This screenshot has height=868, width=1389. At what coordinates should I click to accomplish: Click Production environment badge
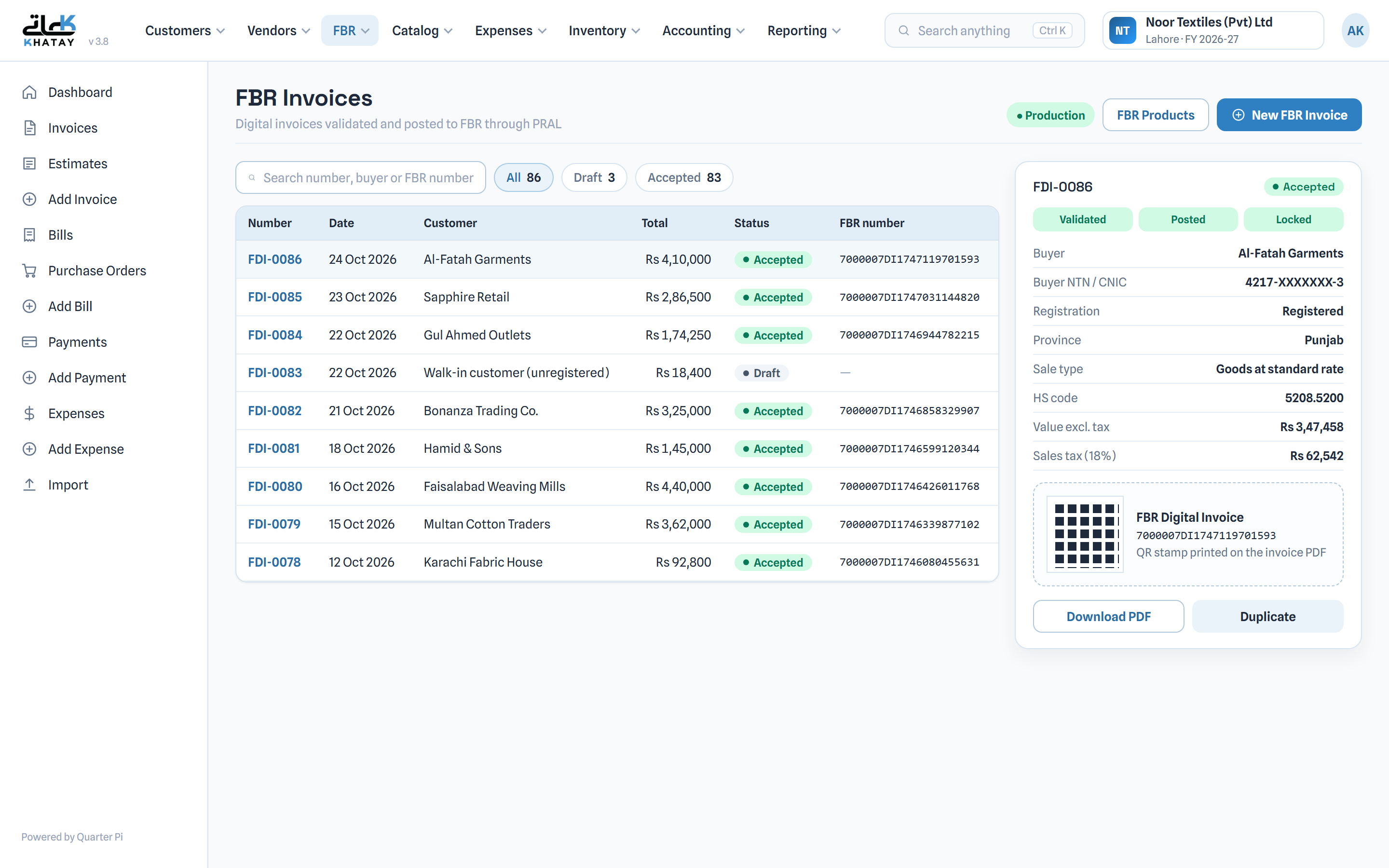pos(1050,115)
